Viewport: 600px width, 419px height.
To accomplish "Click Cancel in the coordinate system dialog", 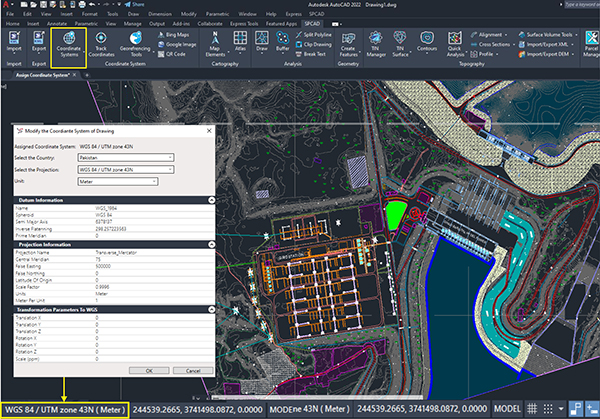I will click(195, 370).
